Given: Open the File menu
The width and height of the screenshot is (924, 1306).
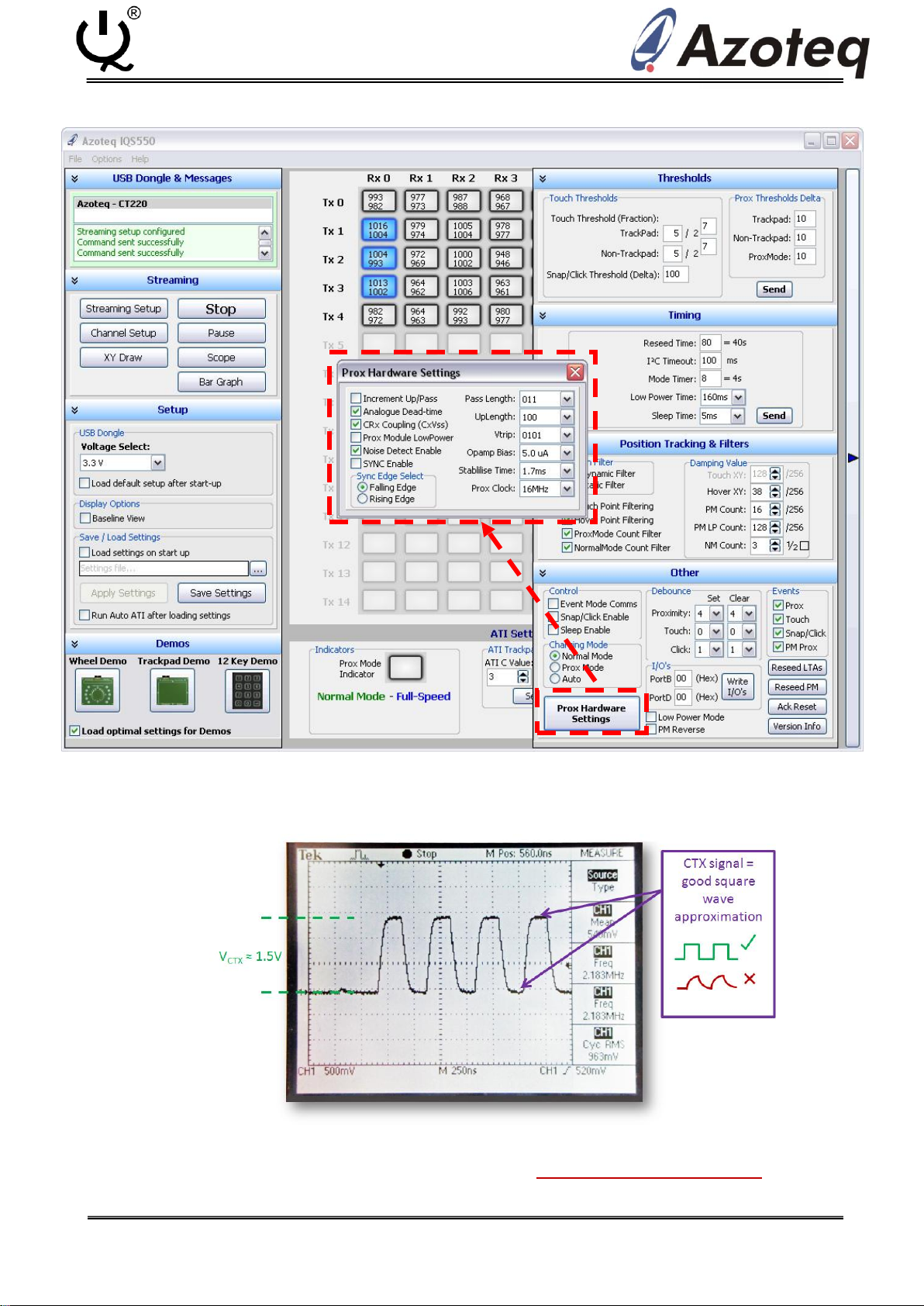Looking at the screenshot, I should pyautogui.click(x=75, y=159).
